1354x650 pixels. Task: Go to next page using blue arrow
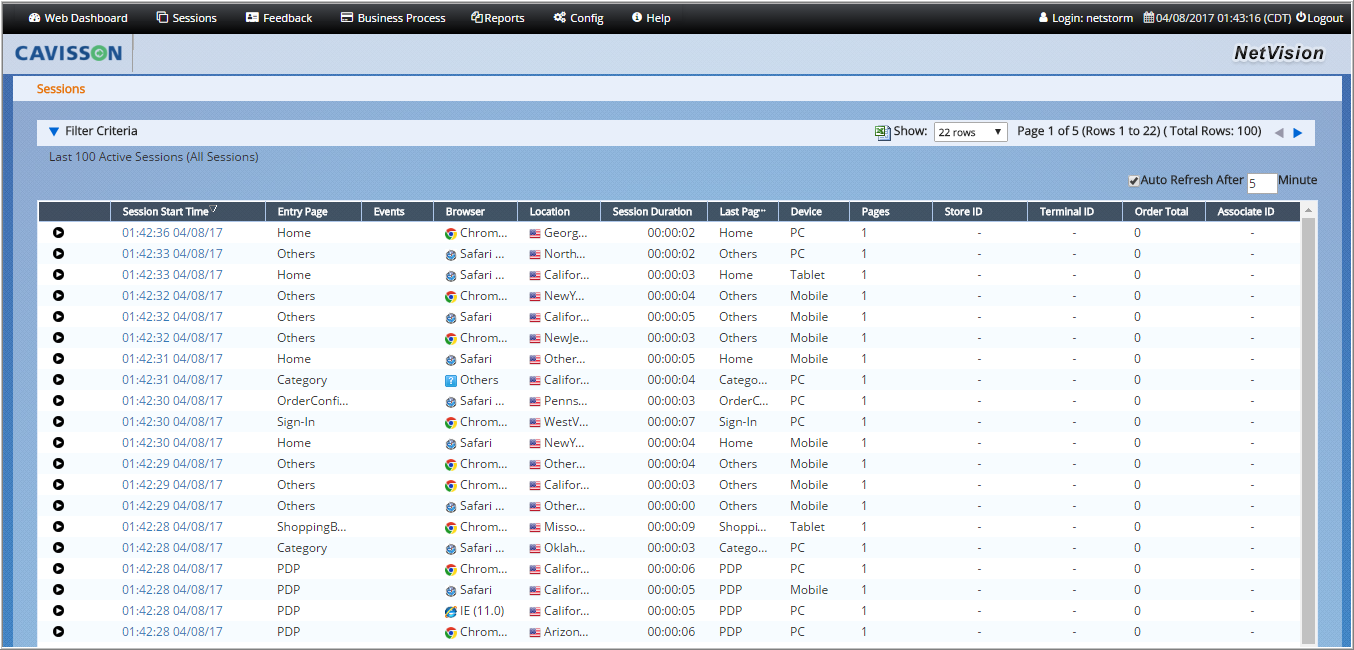(1298, 133)
